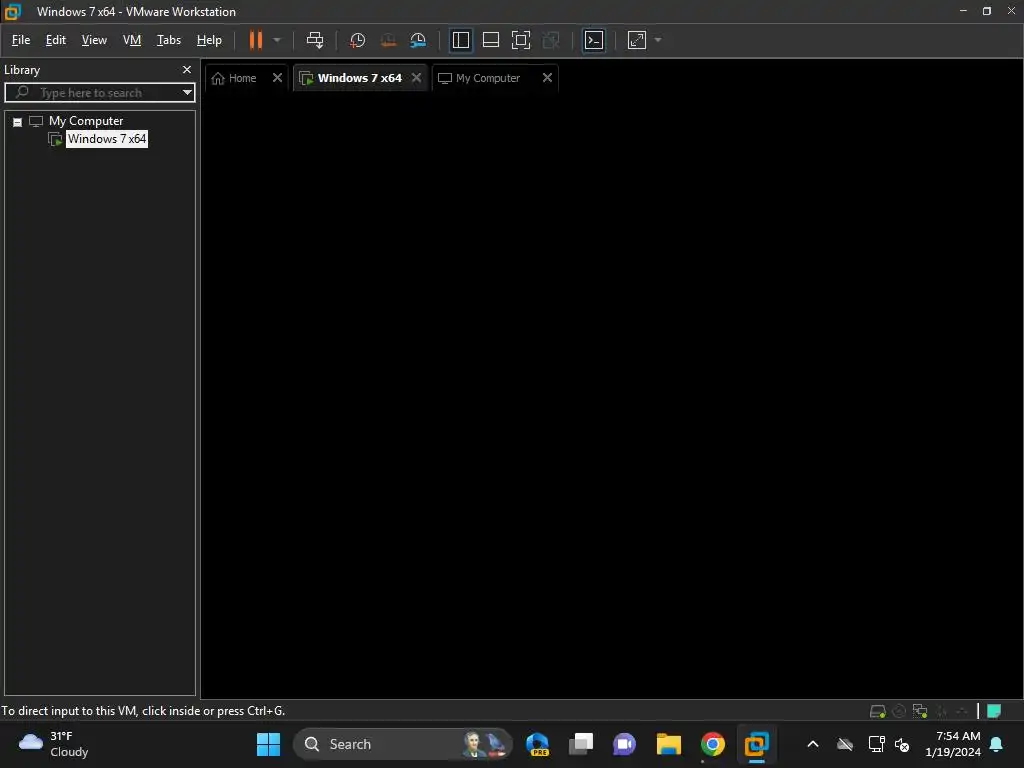
Task: Open the notifications bell
Action: pyautogui.click(x=997, y=744)
